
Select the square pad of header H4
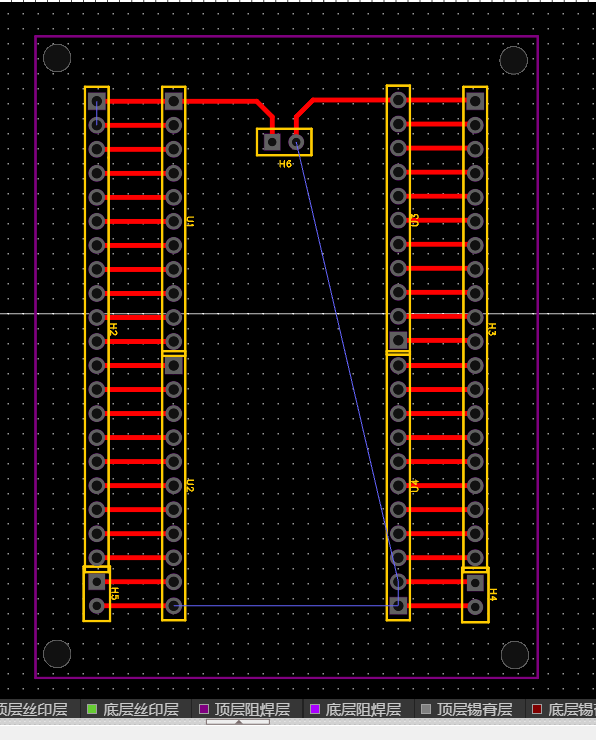pos(475,583)
